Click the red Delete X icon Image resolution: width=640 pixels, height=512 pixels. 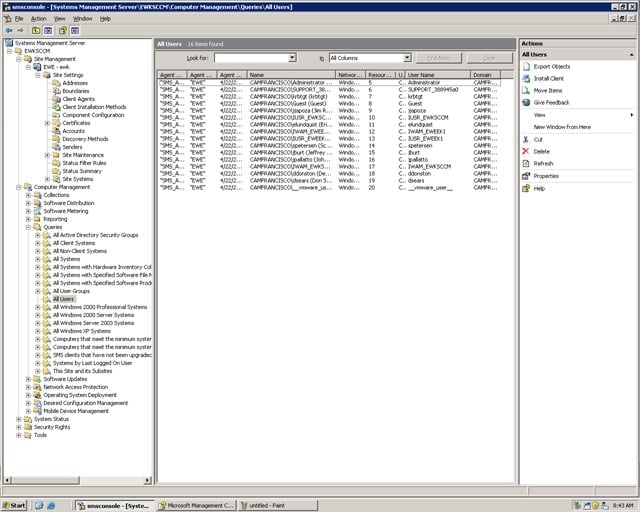[526, 151]
